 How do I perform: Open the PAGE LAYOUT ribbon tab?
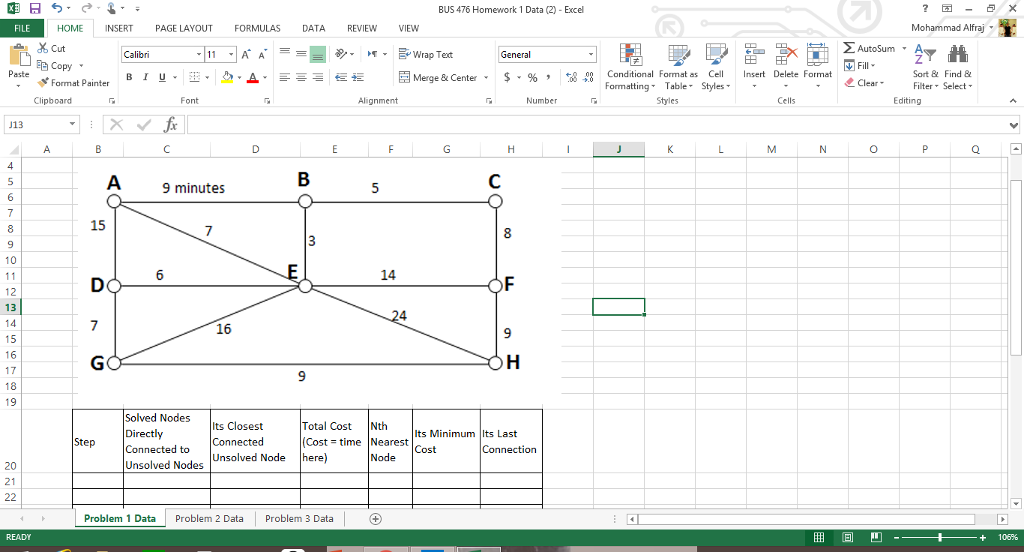pos(183,29)
